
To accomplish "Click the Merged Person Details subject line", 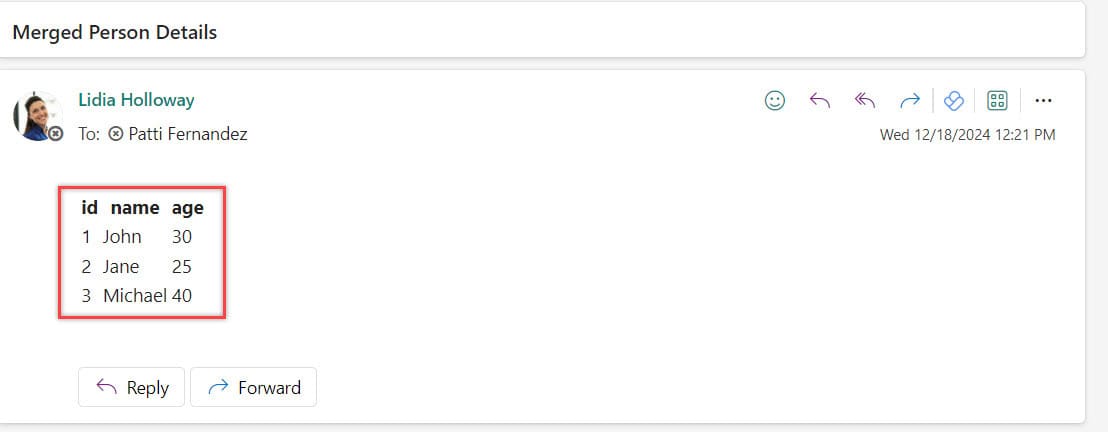I will tap(115, 32).
